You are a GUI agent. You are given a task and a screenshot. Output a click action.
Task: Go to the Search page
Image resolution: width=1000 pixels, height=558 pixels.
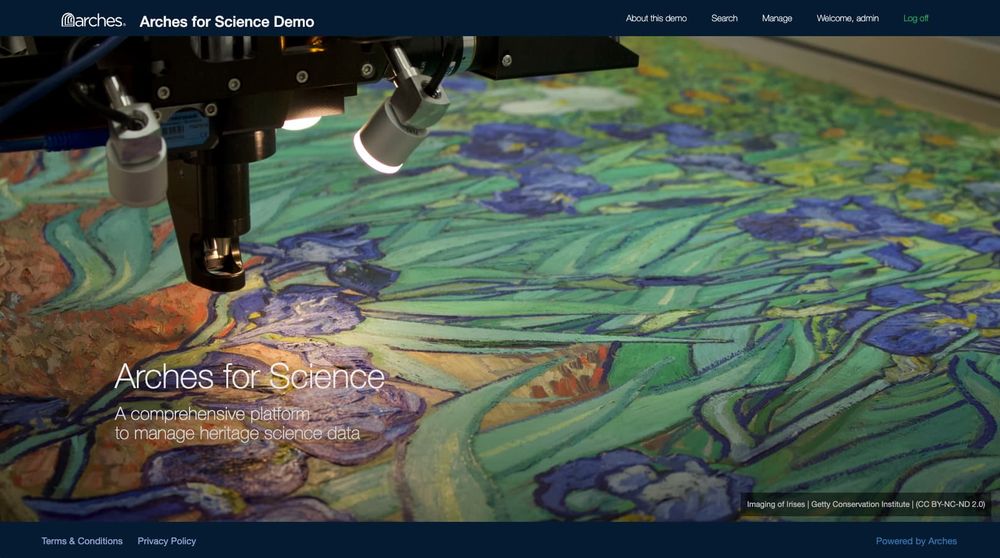coord(724,18)
